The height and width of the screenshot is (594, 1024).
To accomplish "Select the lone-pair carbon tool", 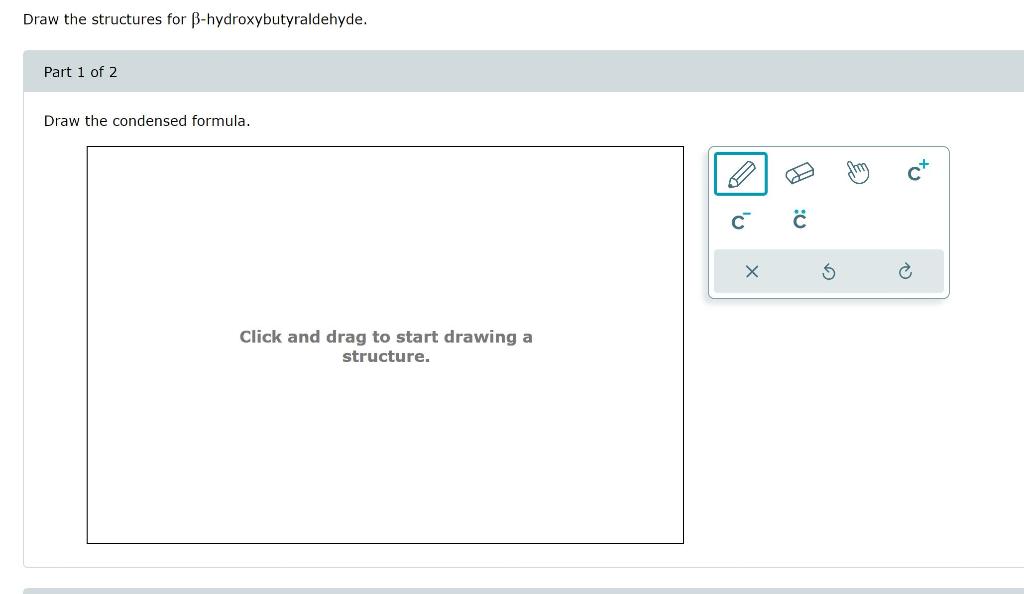I will tap(799, 221).
